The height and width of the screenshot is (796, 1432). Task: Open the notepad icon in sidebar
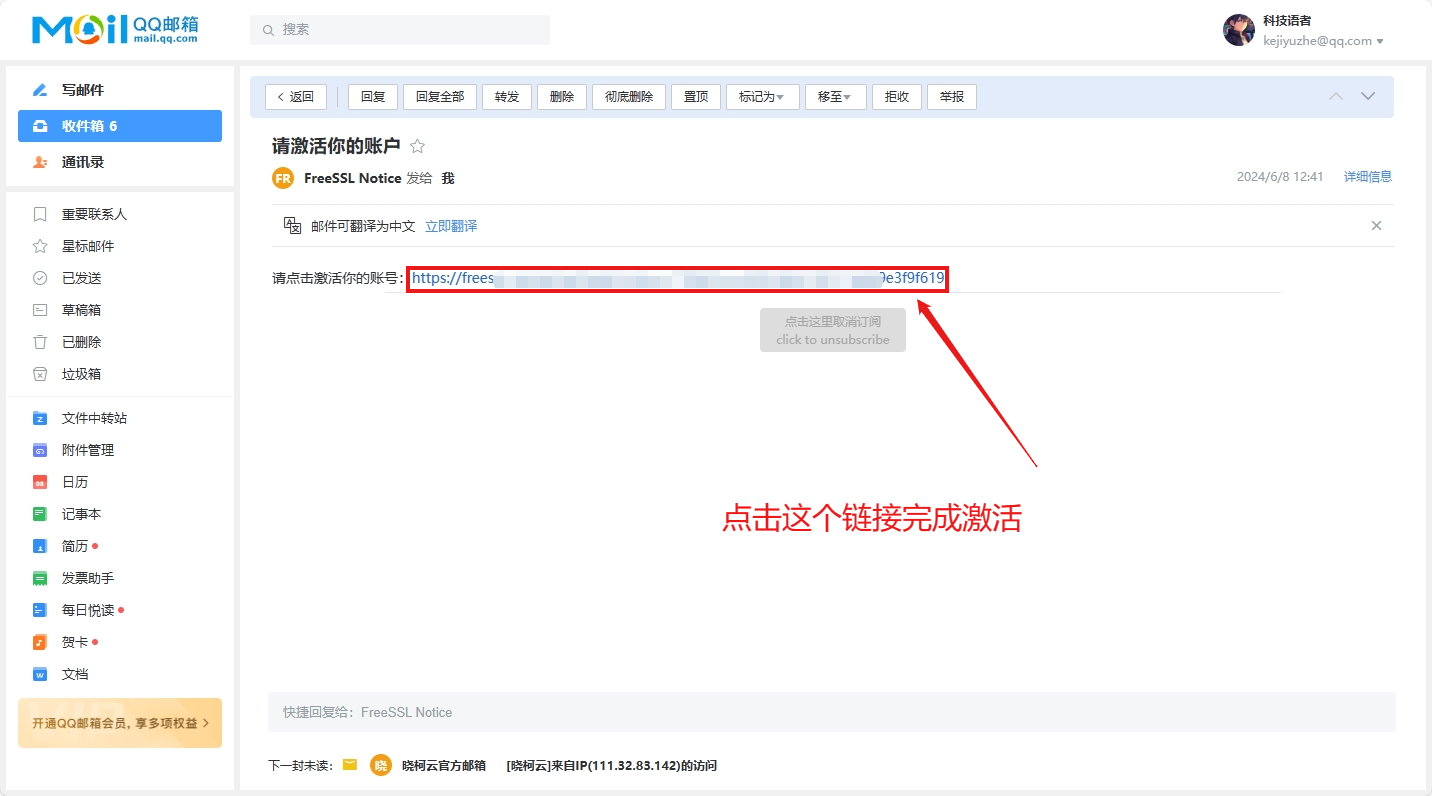(40, 514)
